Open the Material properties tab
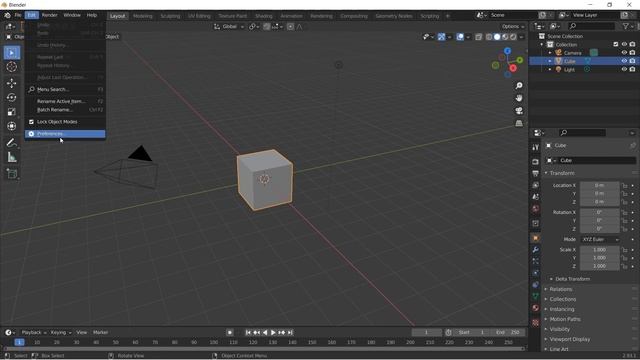This screenshot has height=360, width=640. [536, 308]
